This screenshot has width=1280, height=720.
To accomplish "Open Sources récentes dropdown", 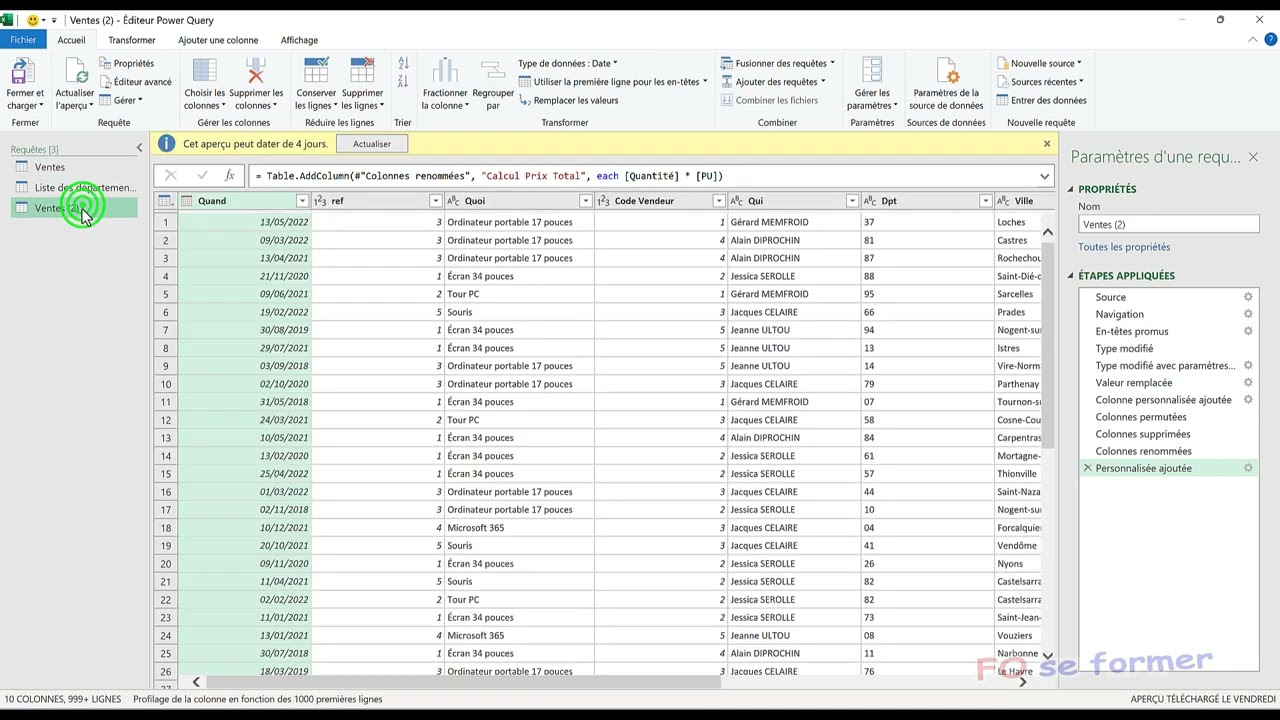I will coord(1040,82).
